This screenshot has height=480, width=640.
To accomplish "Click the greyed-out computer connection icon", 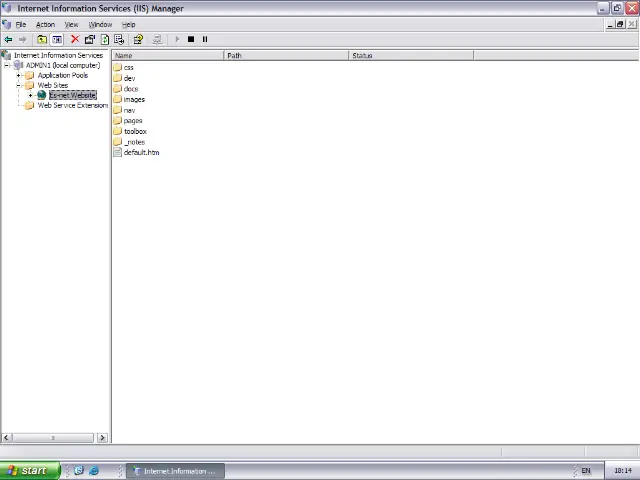I will tap(157, 39).
